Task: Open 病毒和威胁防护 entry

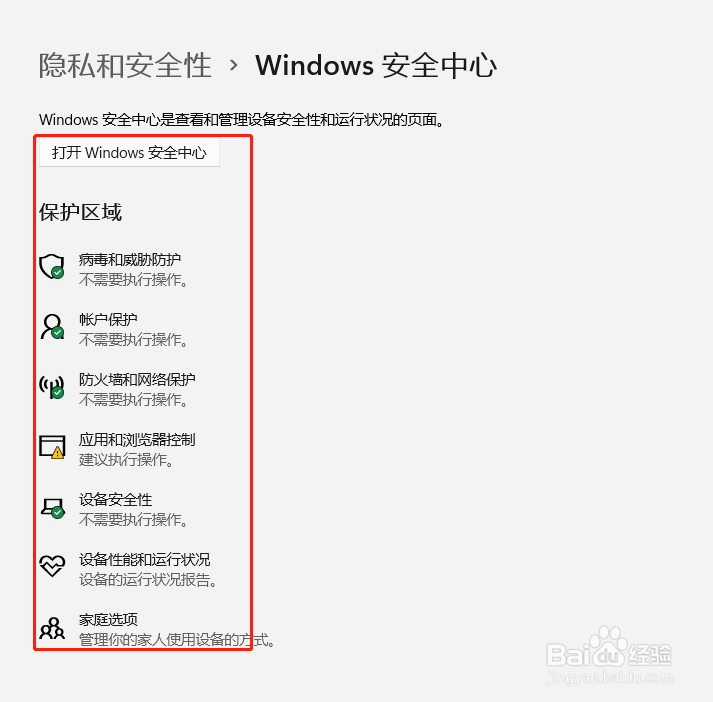Action: [130, 260]
